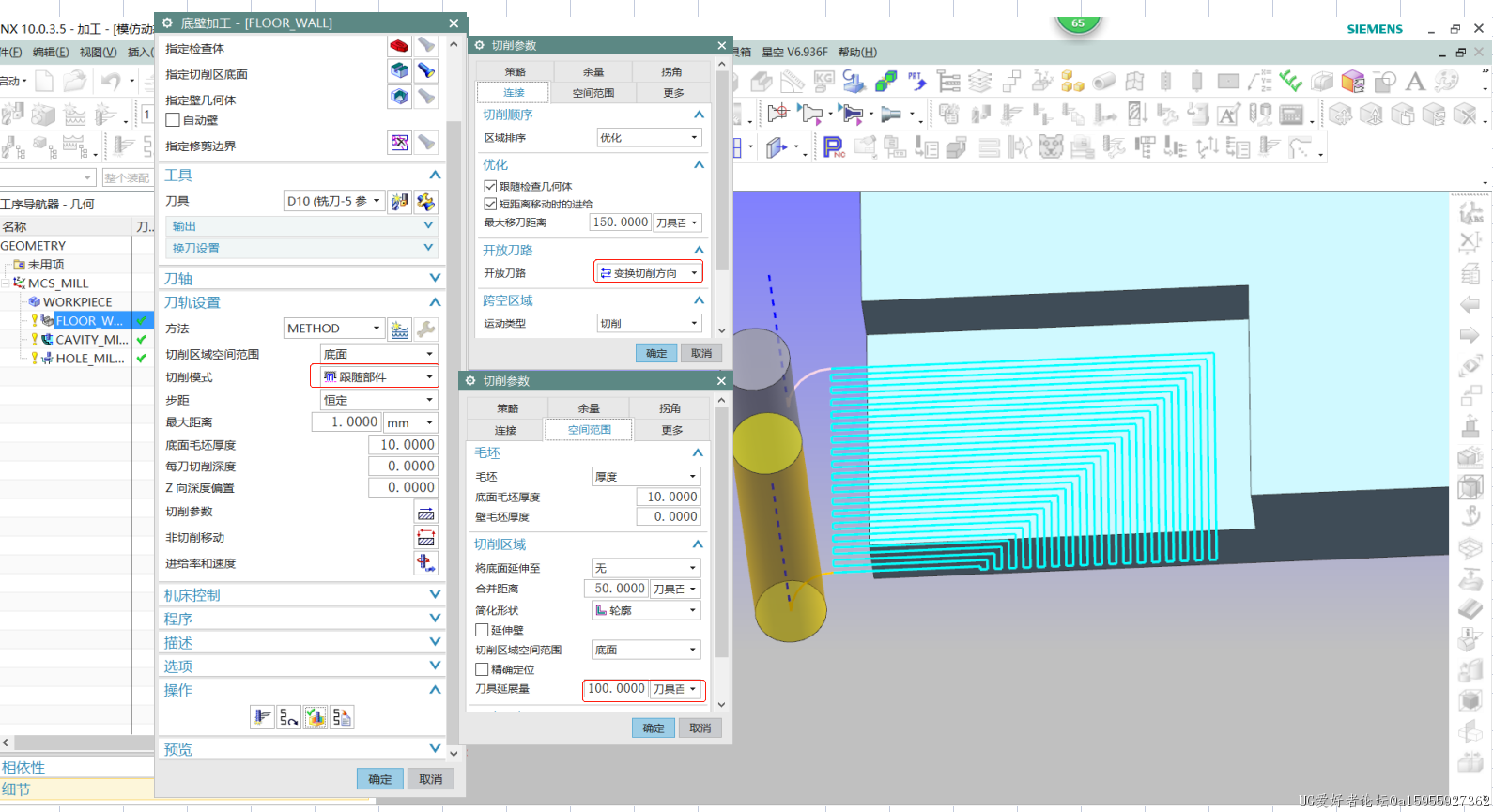Click the 指定壁几何体 select icon
Image resolution: width=1493 pixels, height=812 pixels.
[399, 97]
